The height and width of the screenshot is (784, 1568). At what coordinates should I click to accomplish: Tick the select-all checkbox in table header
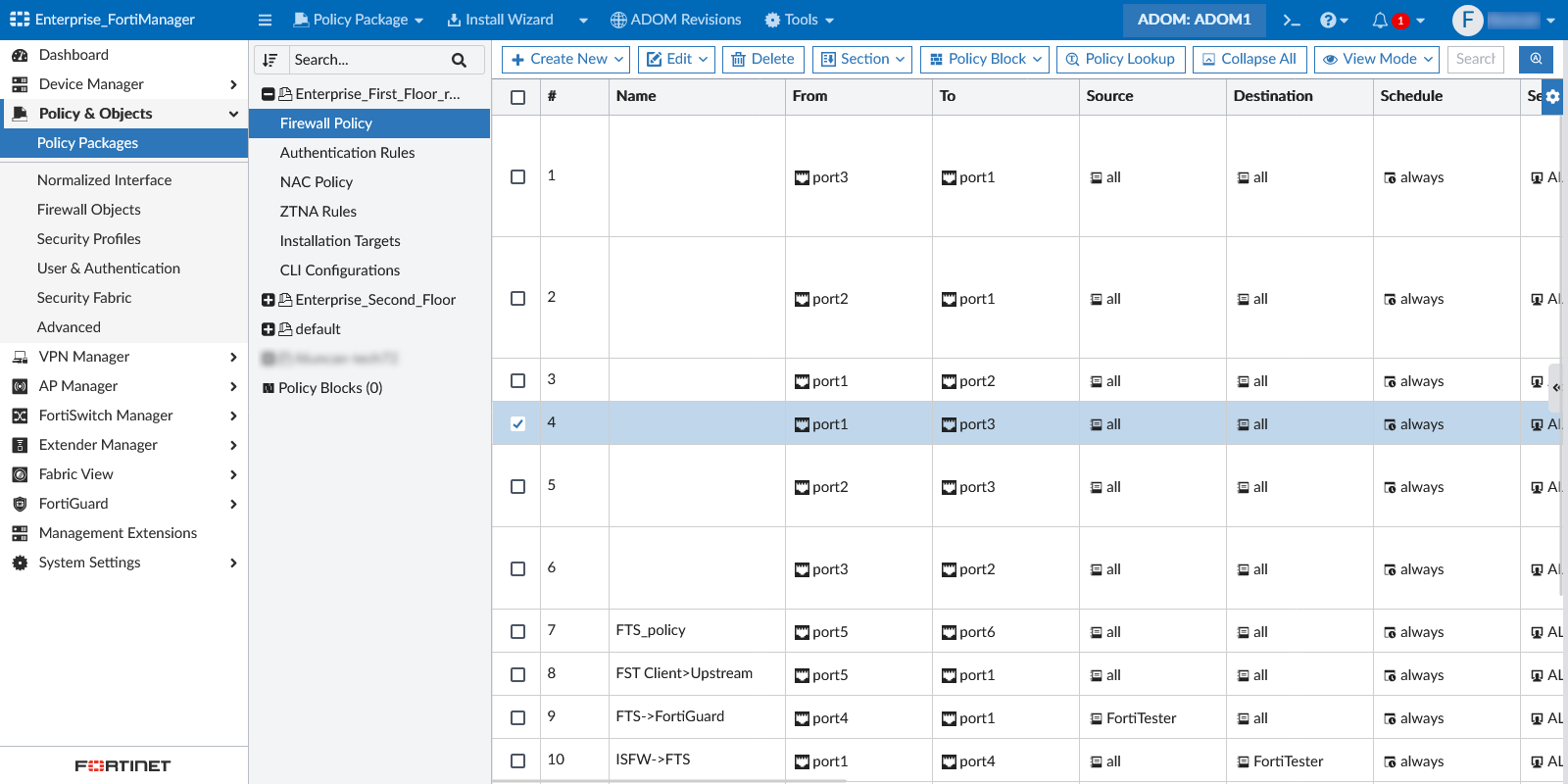[x=517, y=97]
